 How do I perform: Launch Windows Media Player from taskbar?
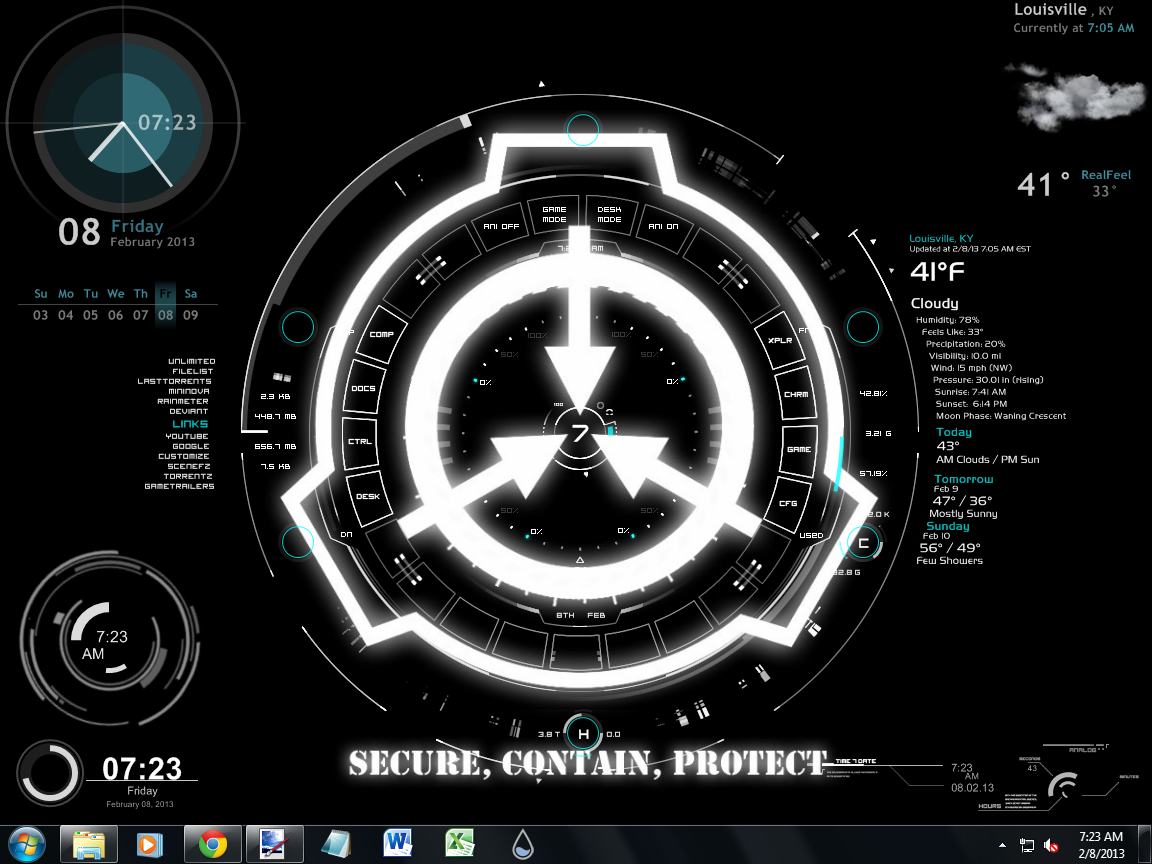coord(150,845)
